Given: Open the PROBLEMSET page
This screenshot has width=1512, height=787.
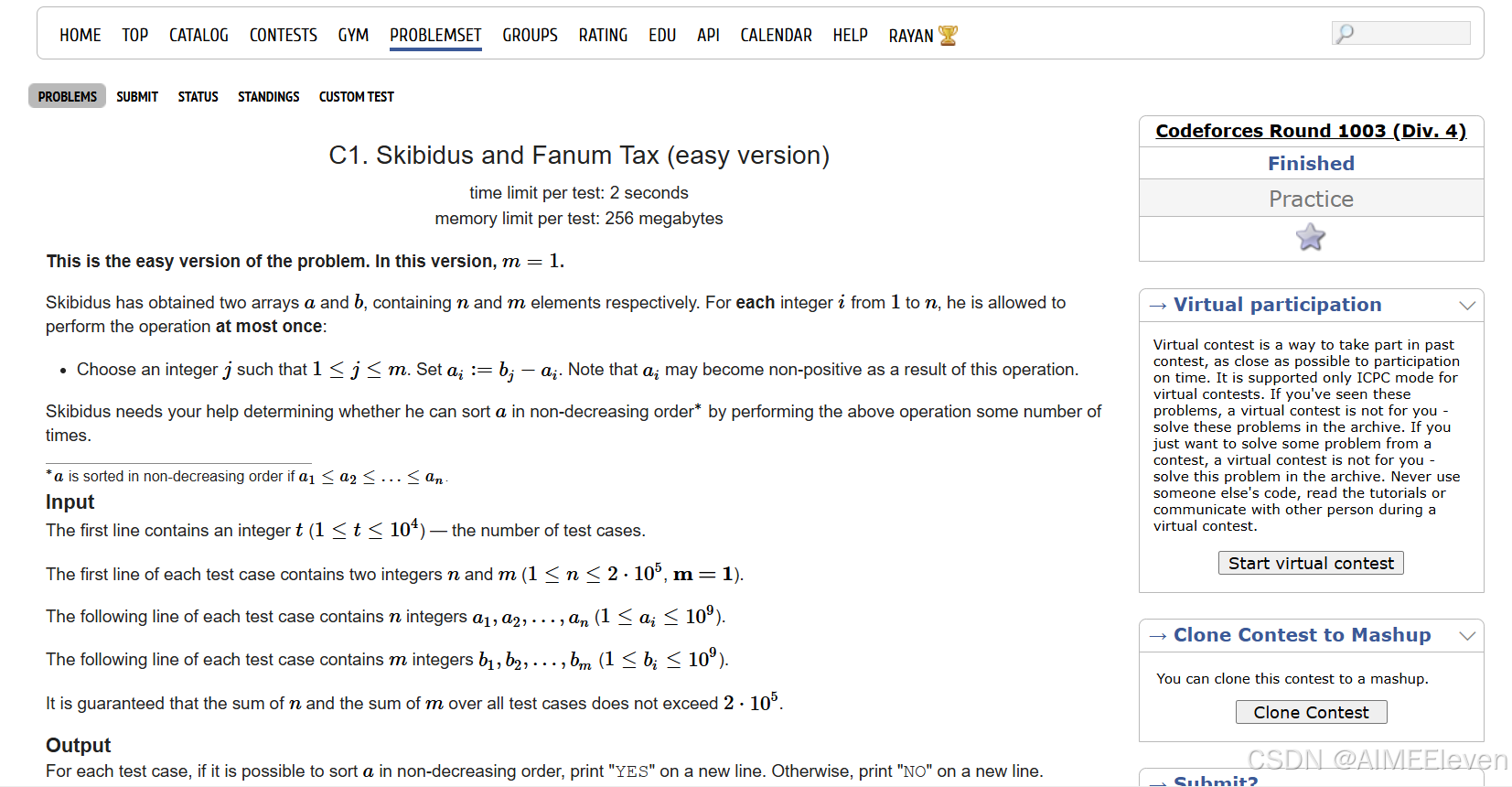Looking at the screenshot, I should click(x=435, y=36).
